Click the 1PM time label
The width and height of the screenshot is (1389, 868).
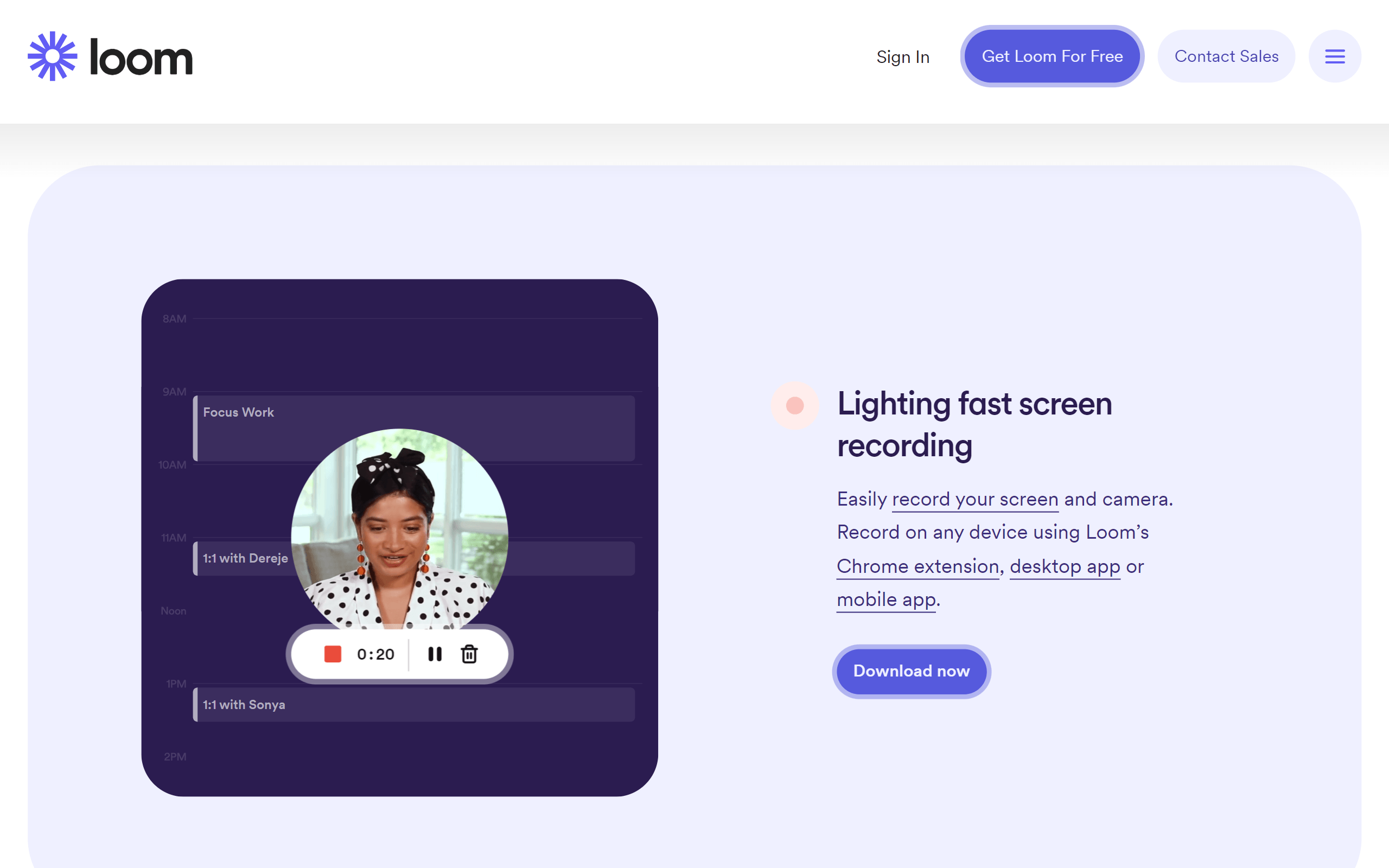[x=176, y=684]
